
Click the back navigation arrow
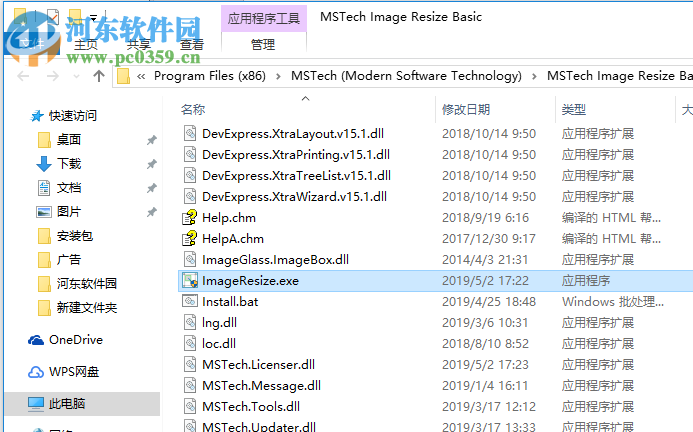click(x=23, y=76)
